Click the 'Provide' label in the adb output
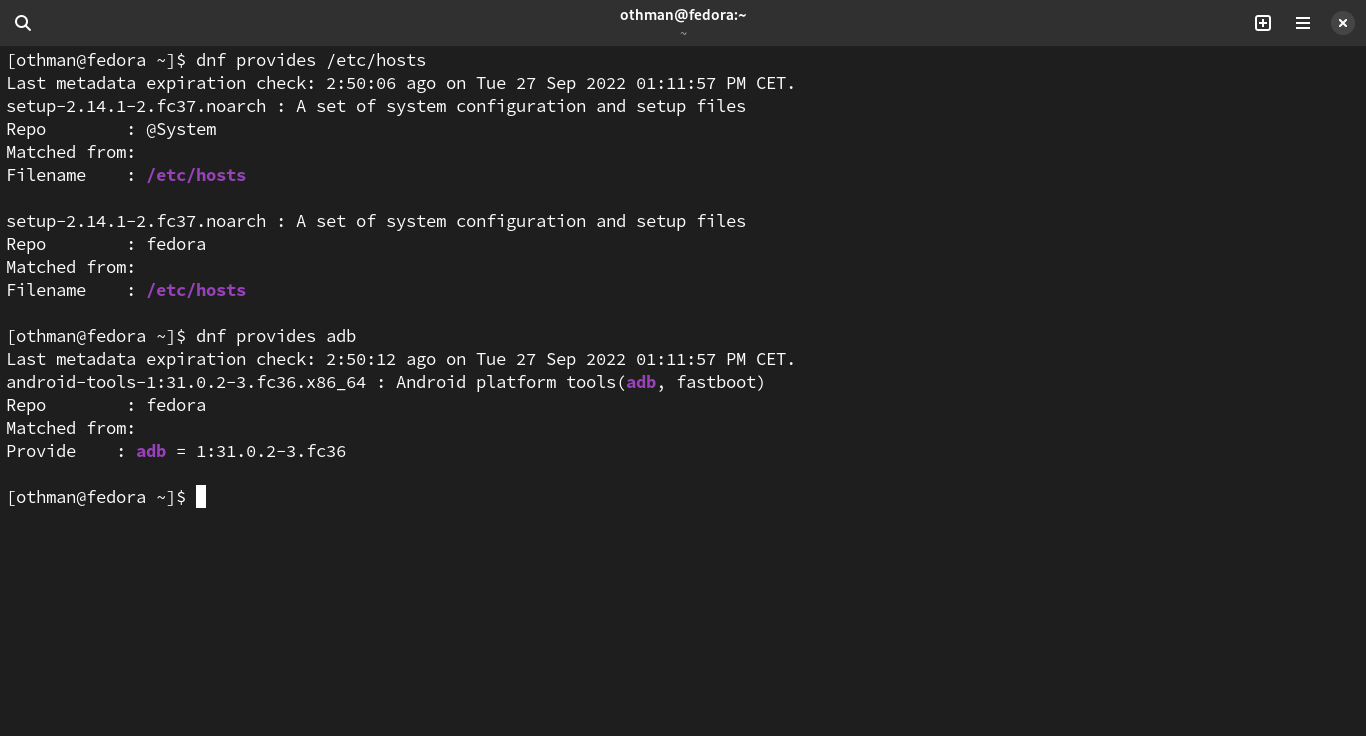The image size is (1366, 736). [41, 451]
